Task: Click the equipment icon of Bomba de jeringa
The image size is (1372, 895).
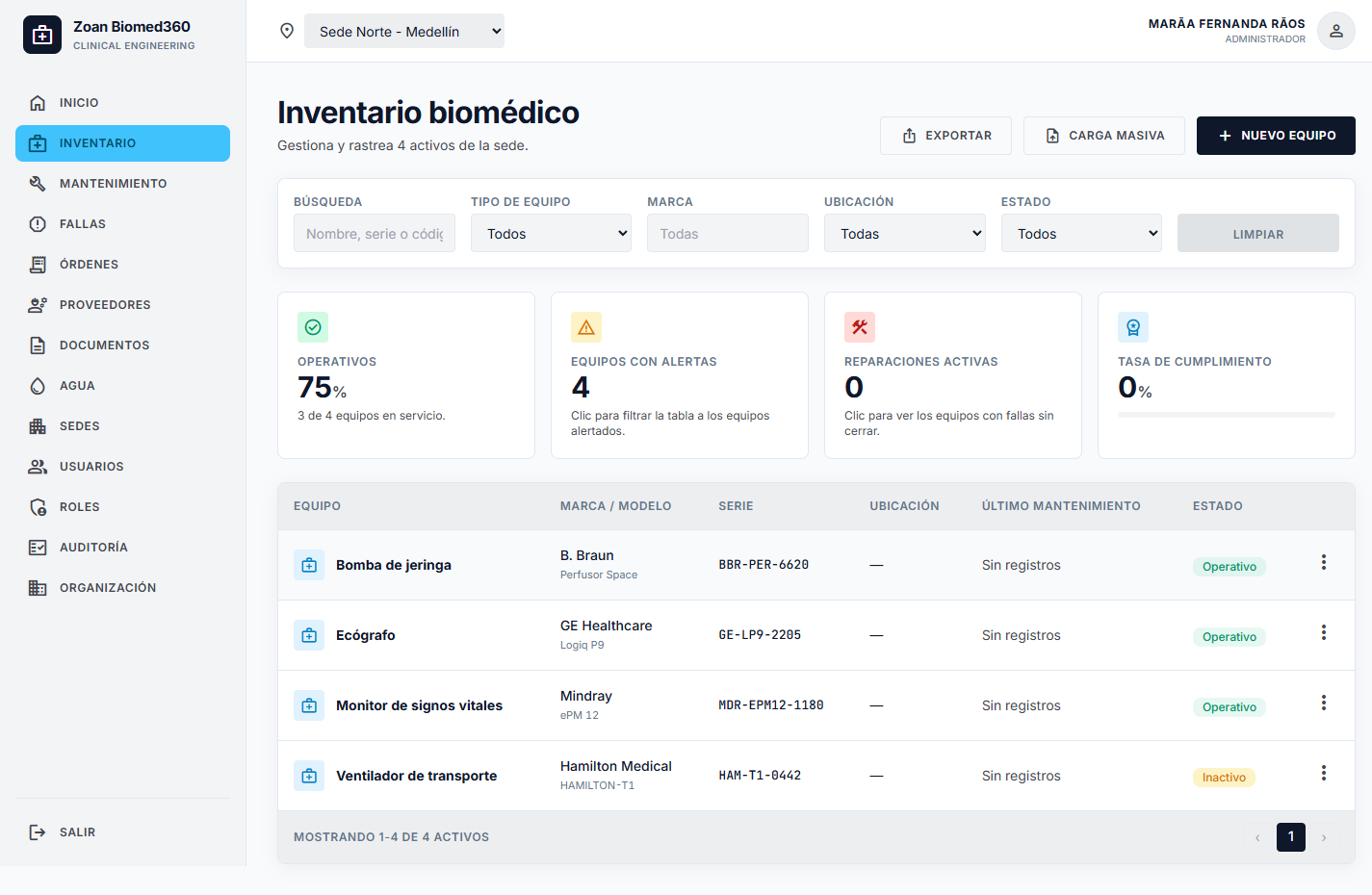Action: [309, 565]
